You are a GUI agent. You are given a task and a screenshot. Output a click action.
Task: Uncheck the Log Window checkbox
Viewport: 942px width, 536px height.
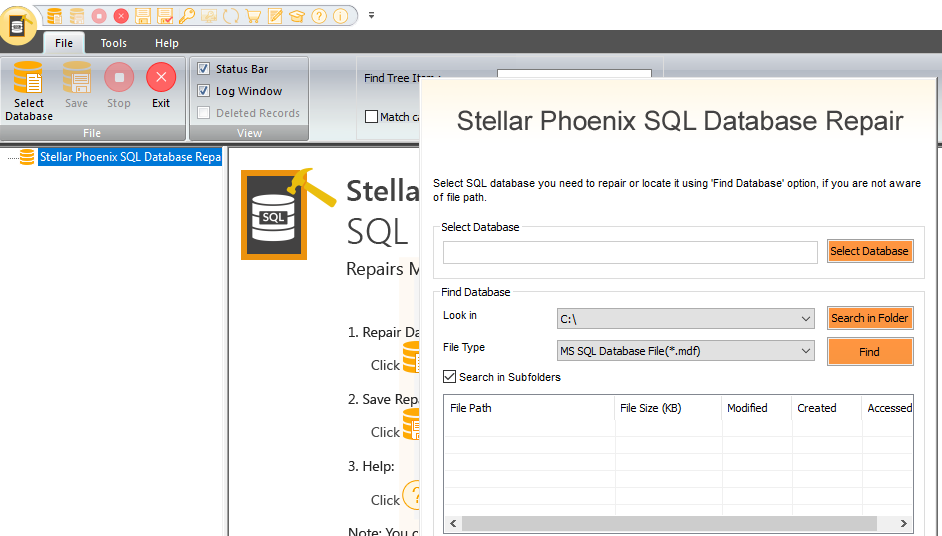point(204,91)
